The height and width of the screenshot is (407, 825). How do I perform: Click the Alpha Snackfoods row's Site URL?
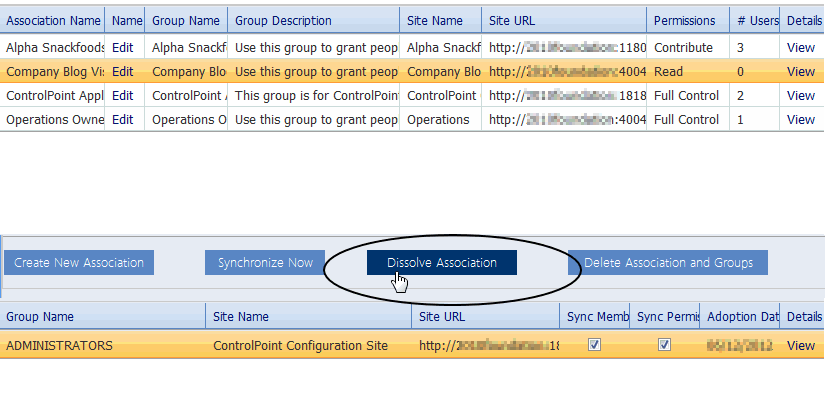click(564, 48)
